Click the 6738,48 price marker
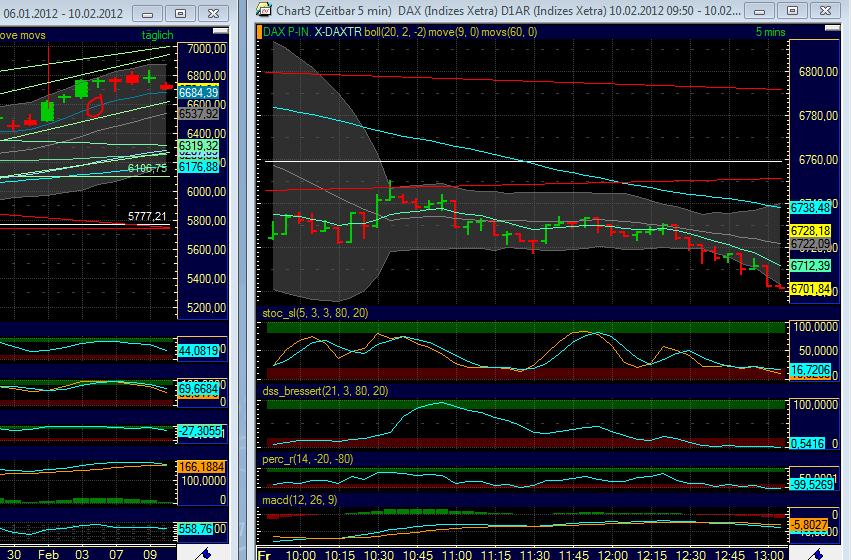The image size is (851, 560). click(810, 208)
